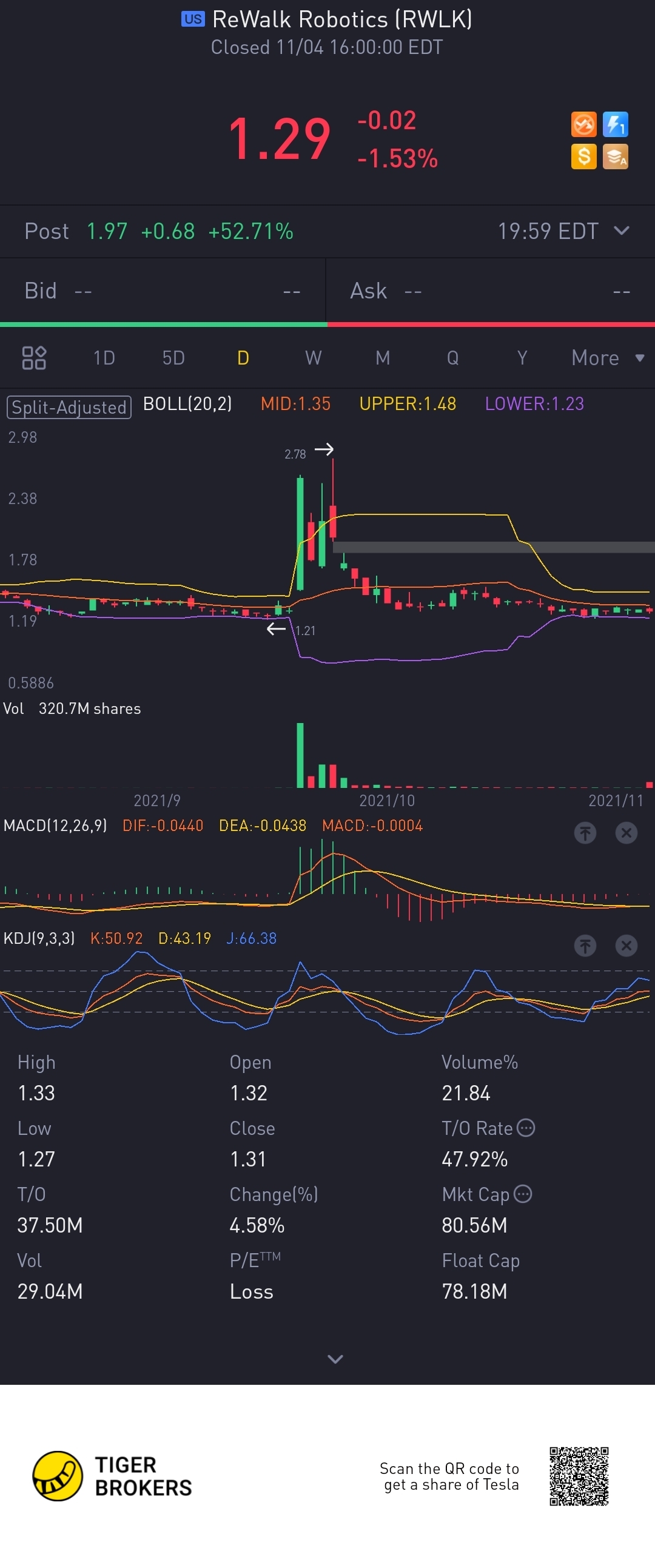Screen dimensions: 655x1568
Task: Tap the MID:1.35 band value
Action: (x=295, y=403)
